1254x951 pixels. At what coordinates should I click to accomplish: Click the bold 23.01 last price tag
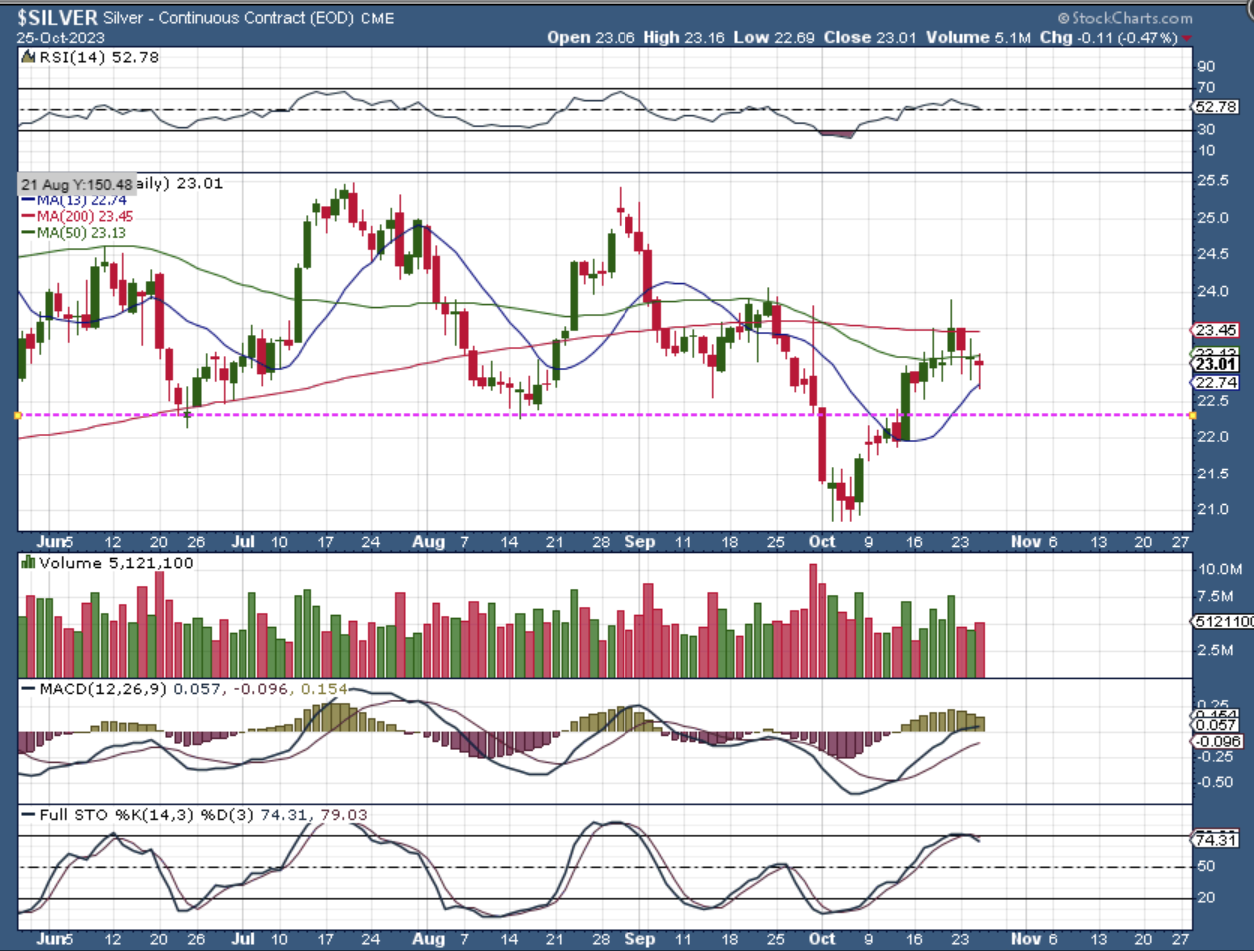[1215, 364]
